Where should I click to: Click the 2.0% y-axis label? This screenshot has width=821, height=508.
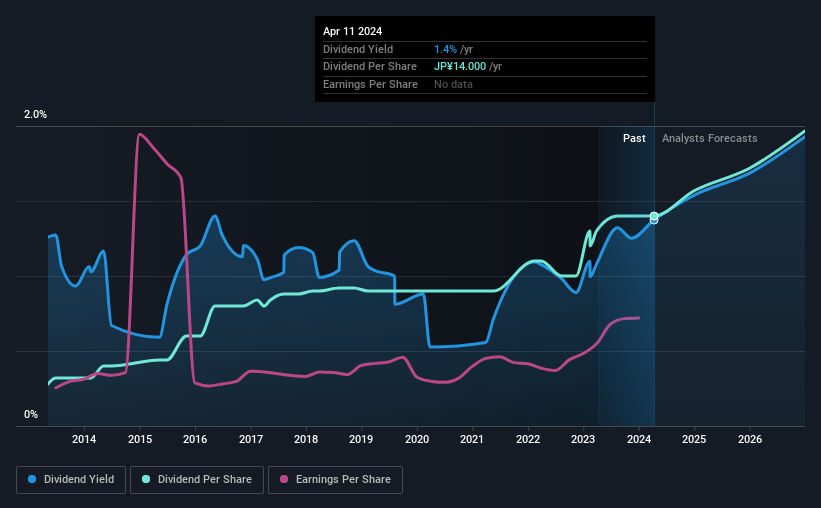tap(35, 114)
